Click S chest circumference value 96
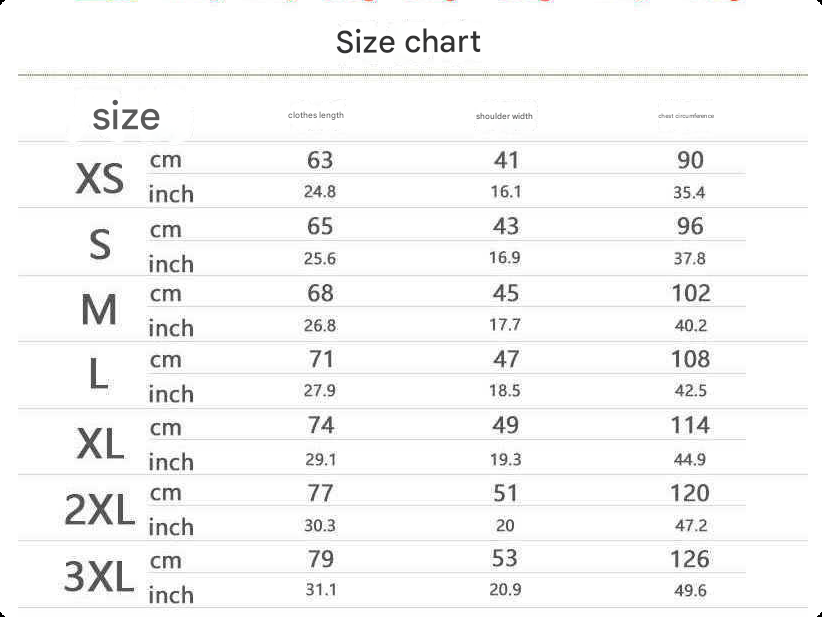This screenshot has height=617, width=822. 690,226
